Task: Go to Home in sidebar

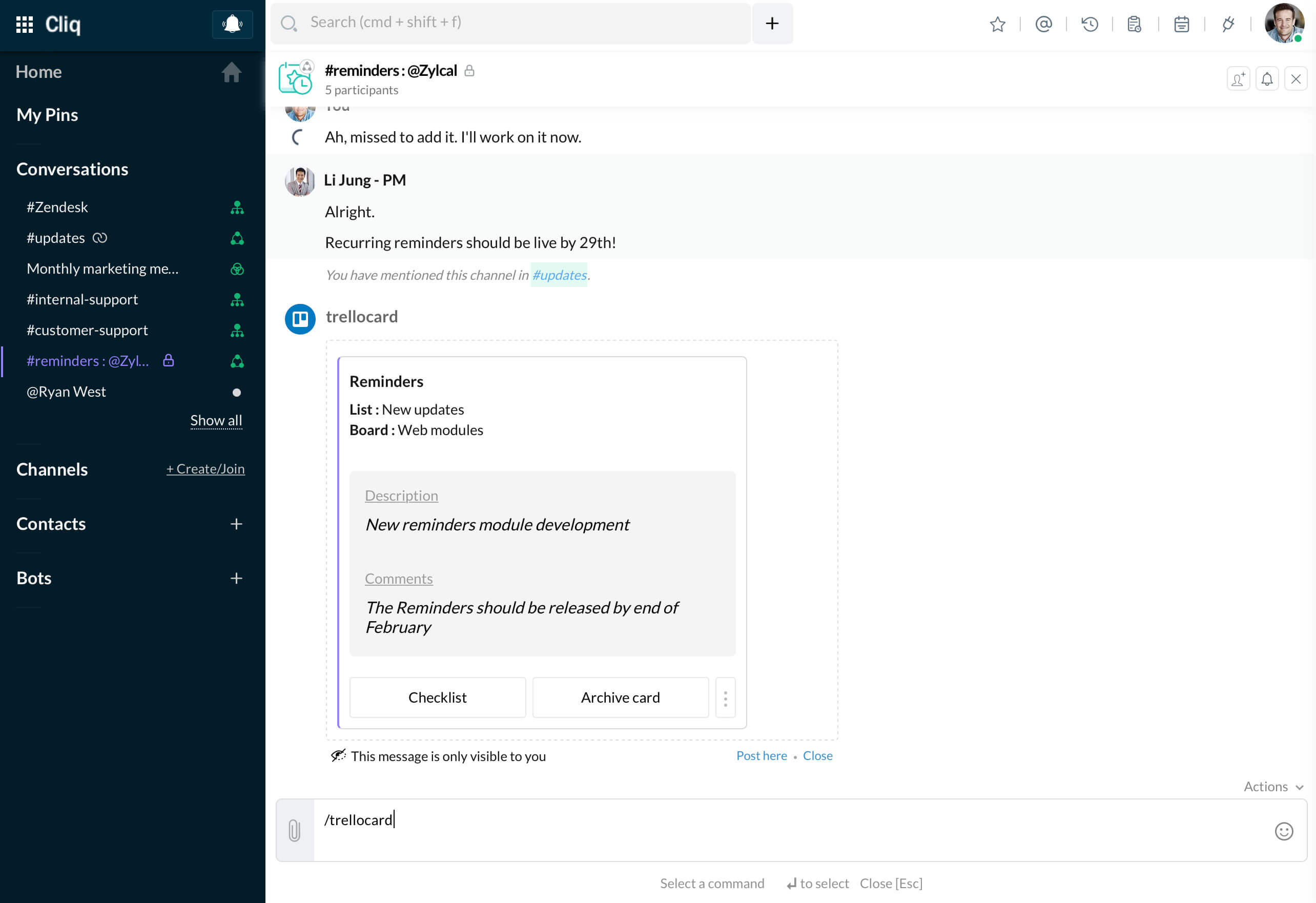Action: tap(38, 71)
